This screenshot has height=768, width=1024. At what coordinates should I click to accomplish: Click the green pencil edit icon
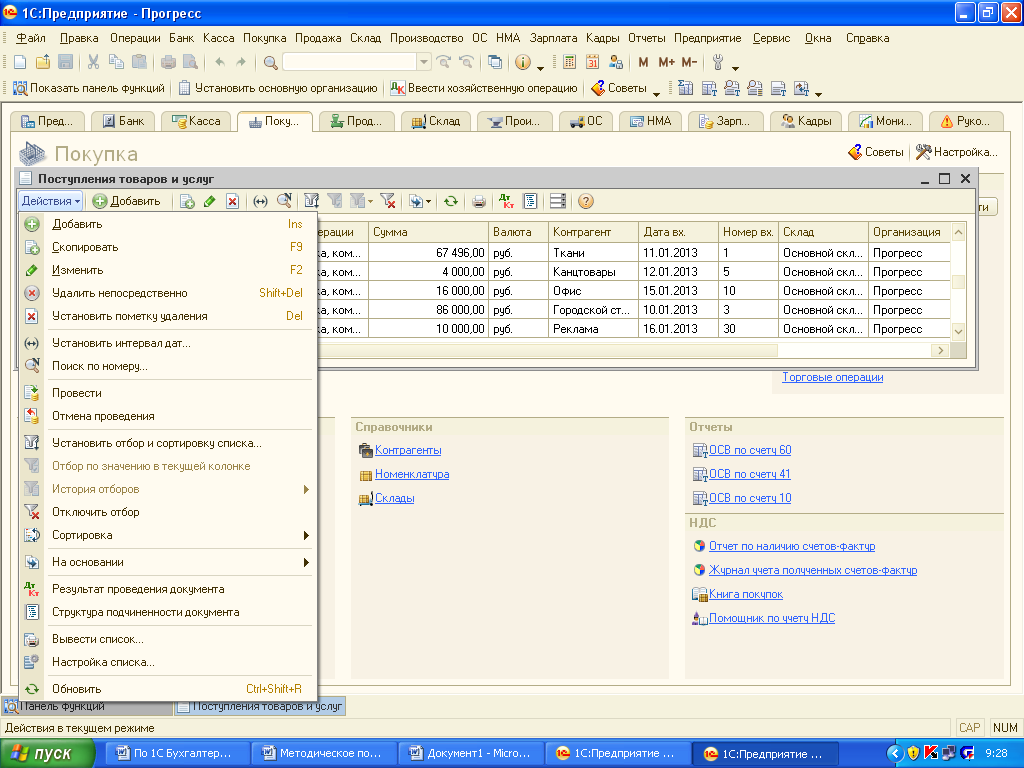tap(210, 201)
